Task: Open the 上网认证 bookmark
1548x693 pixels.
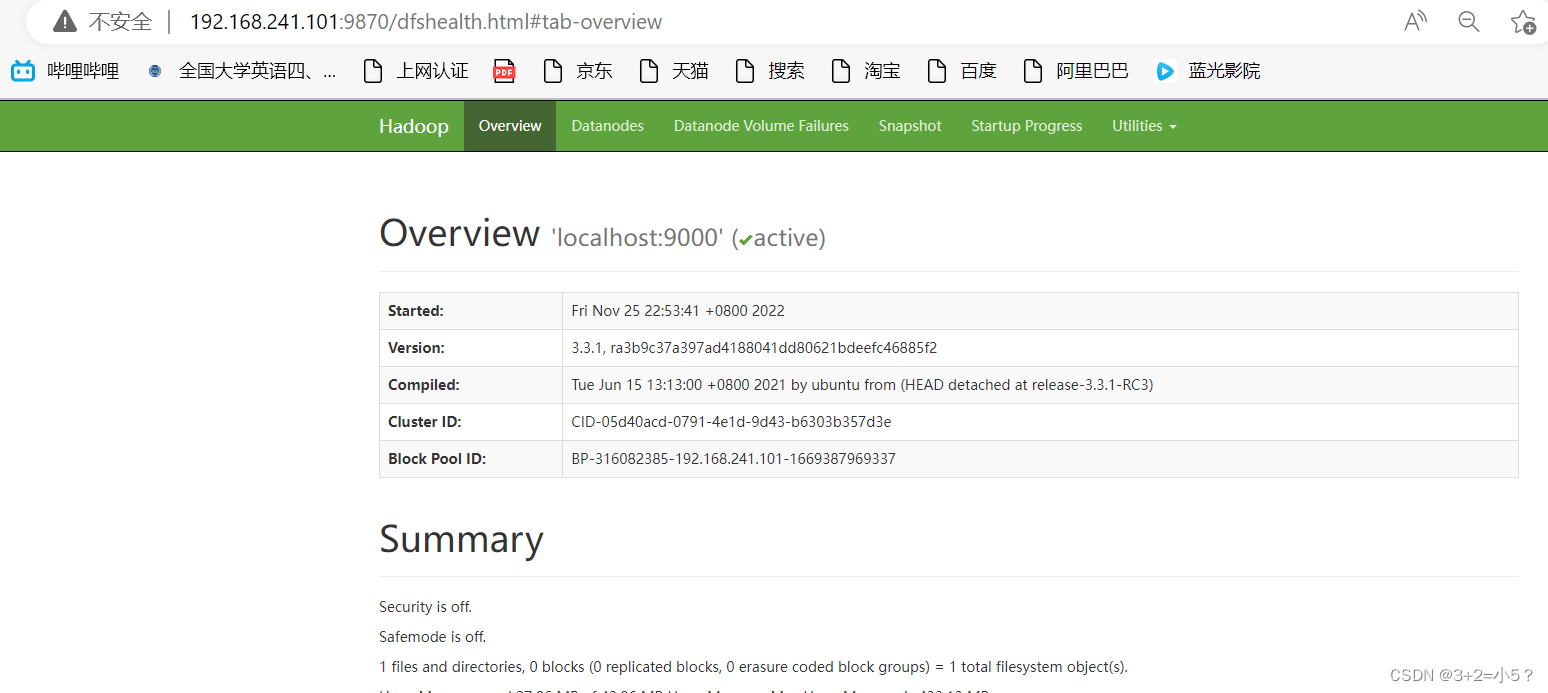Action: [416, 71]
